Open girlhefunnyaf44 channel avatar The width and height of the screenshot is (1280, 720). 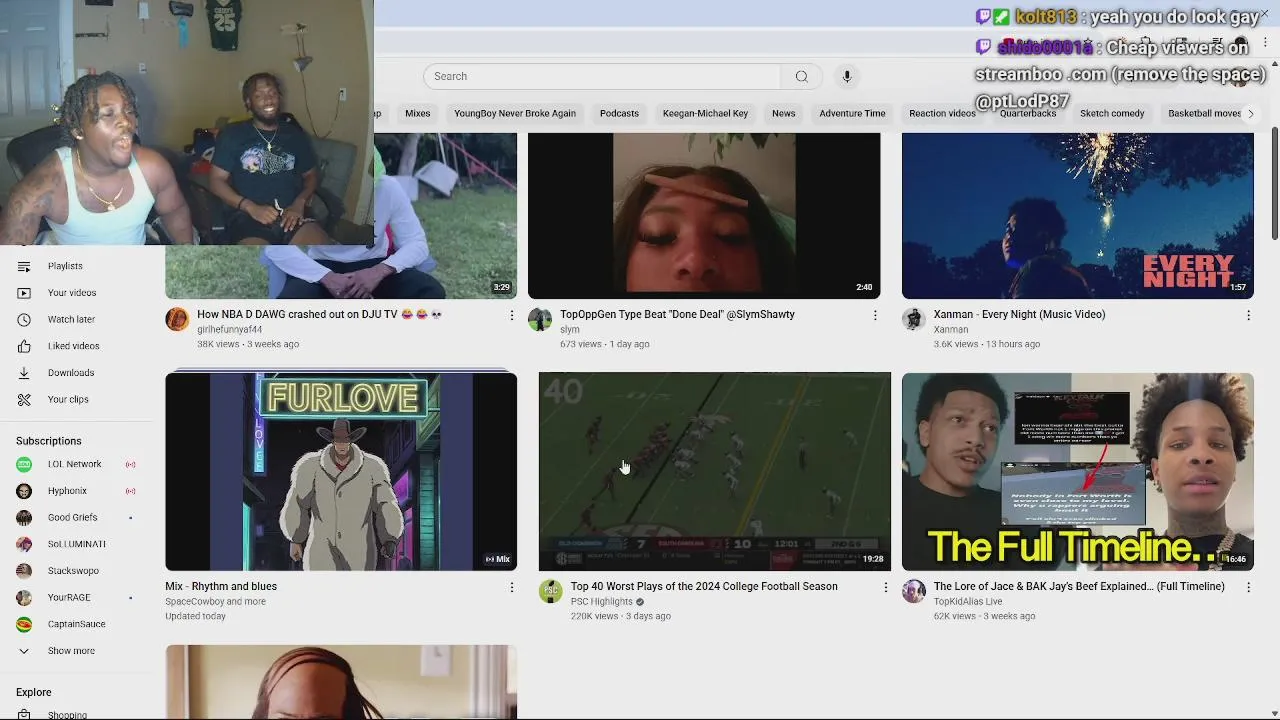[177, 319]
